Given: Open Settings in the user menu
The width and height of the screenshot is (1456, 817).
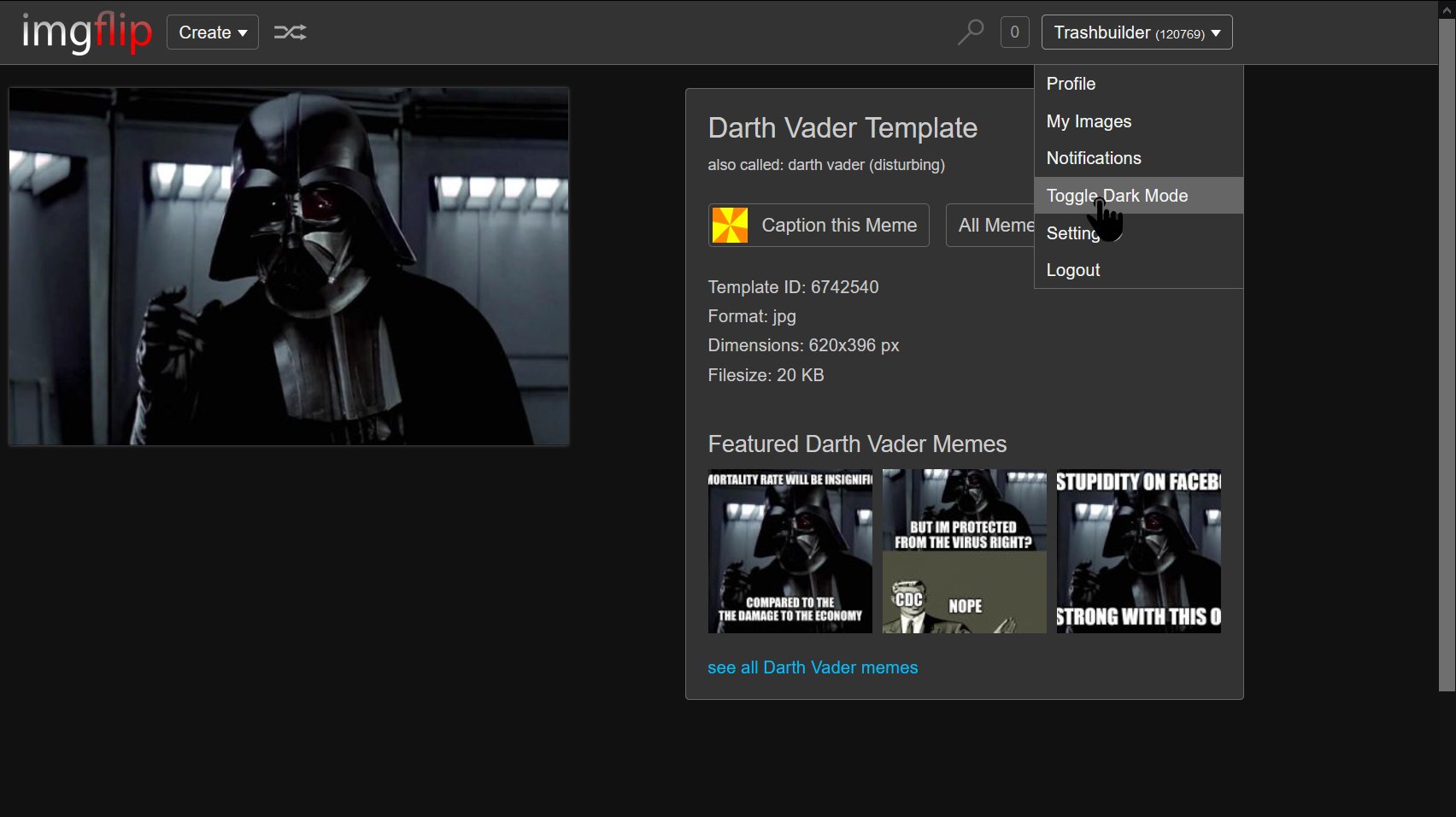Looking at the screenshot, I should click(1138, 233).
